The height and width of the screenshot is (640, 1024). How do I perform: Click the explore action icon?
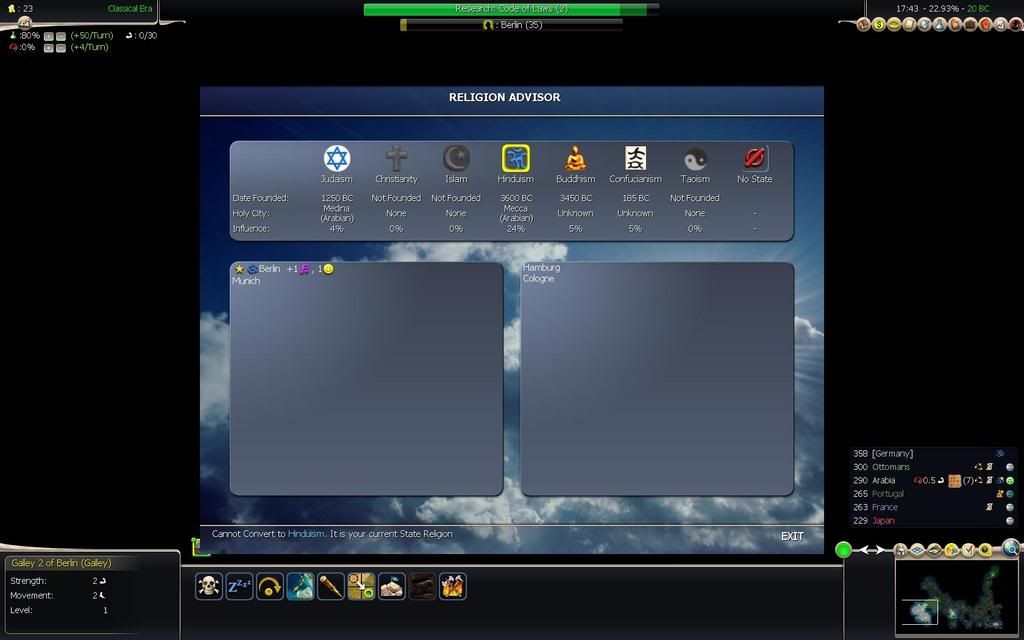[300, 586]
